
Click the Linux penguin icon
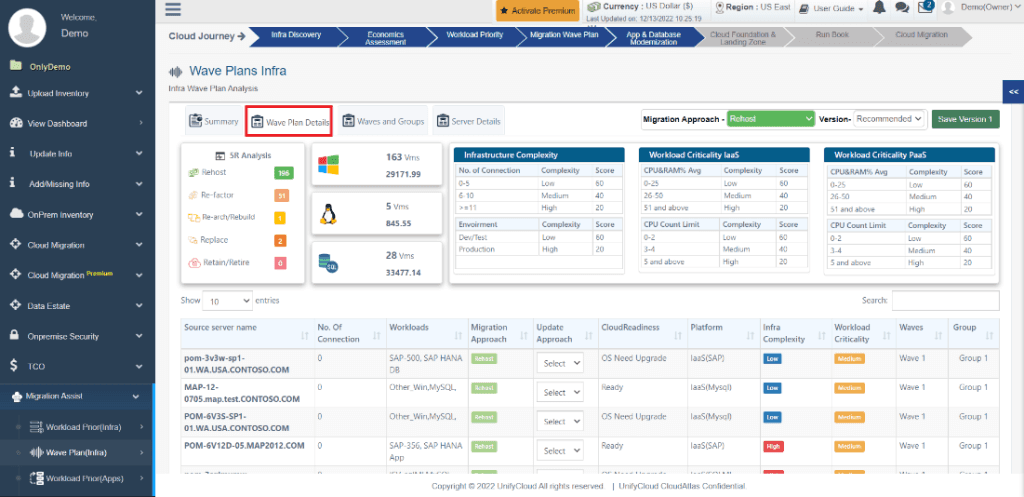[328, 214]
